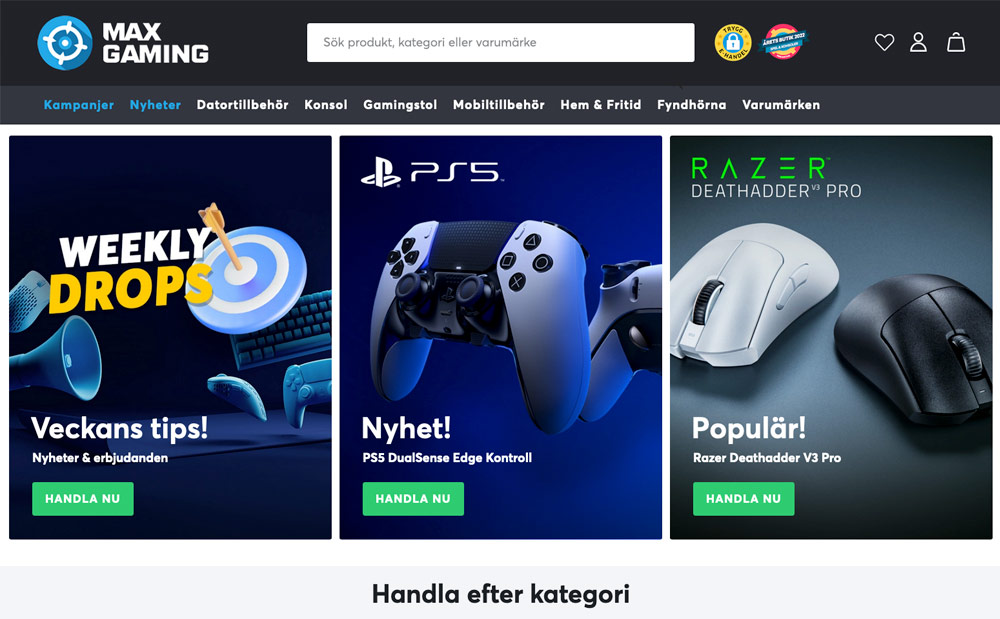This screenshot has height=619, width=1000.
Task: Click Handla Nu for PS5 DualSense Edge
Action: click(413, 499)
